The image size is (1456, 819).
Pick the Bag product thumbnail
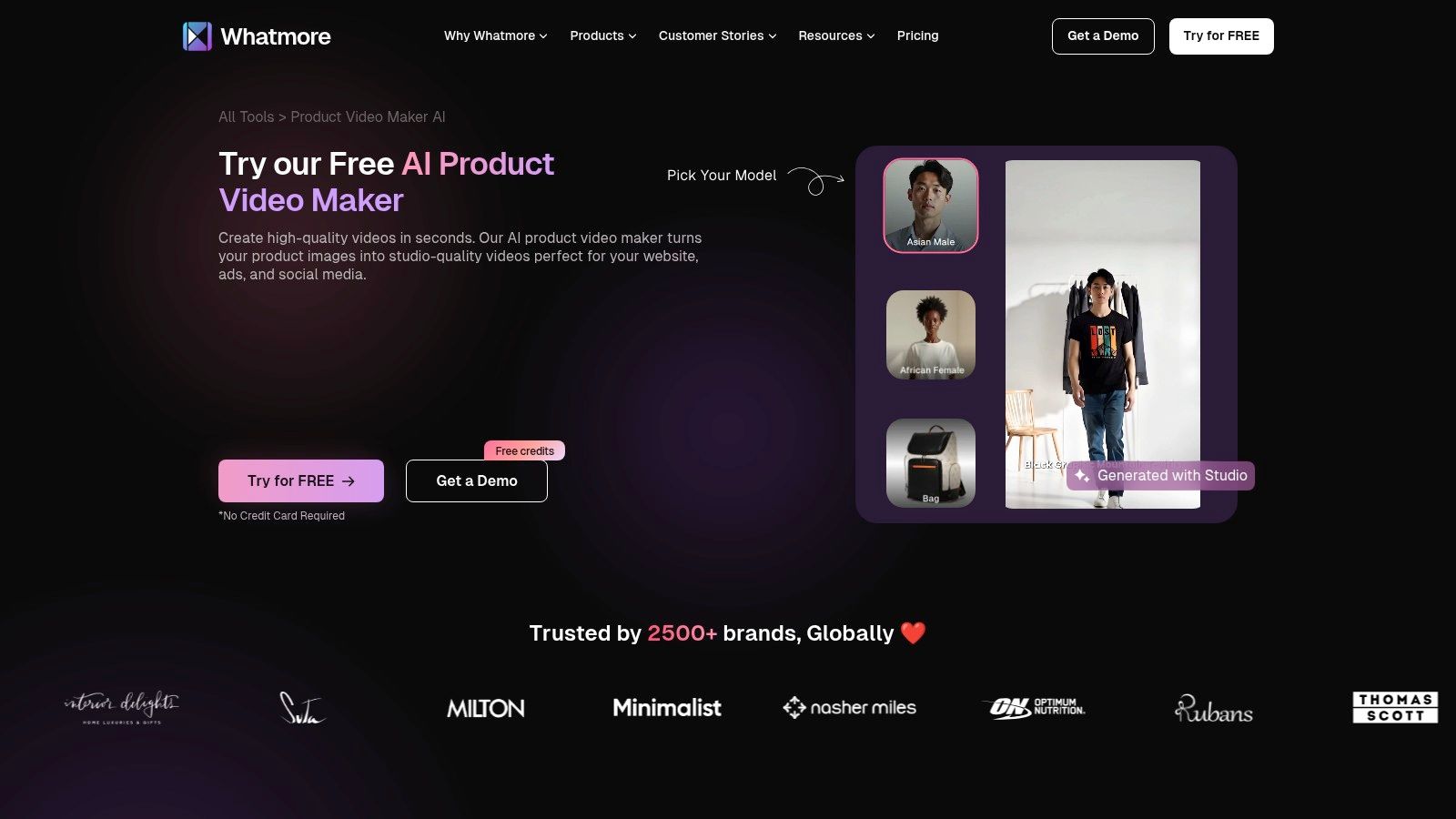click(931, 463)
